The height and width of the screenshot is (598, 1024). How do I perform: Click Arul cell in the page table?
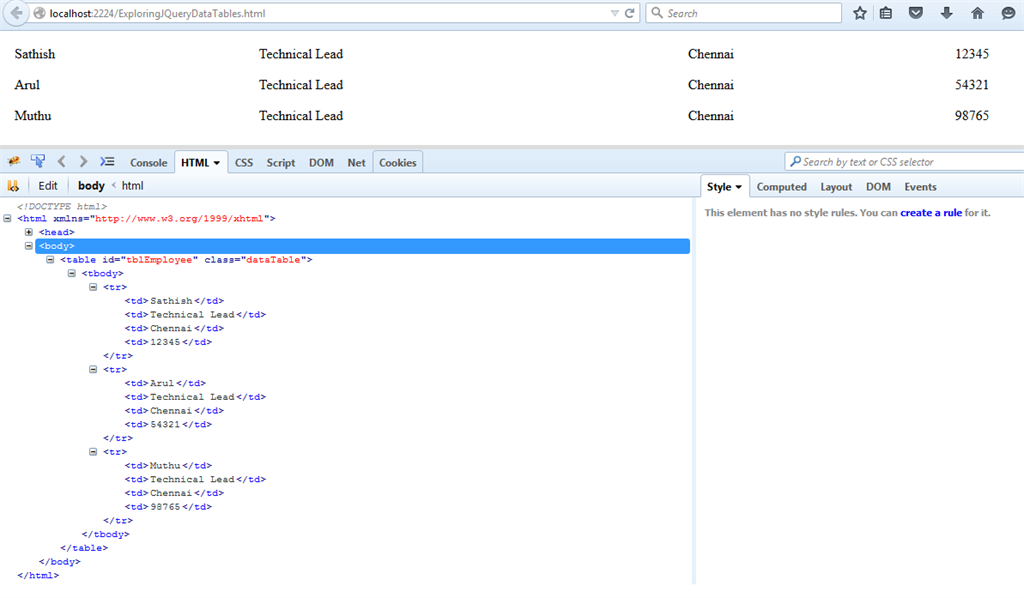(27, 85)
